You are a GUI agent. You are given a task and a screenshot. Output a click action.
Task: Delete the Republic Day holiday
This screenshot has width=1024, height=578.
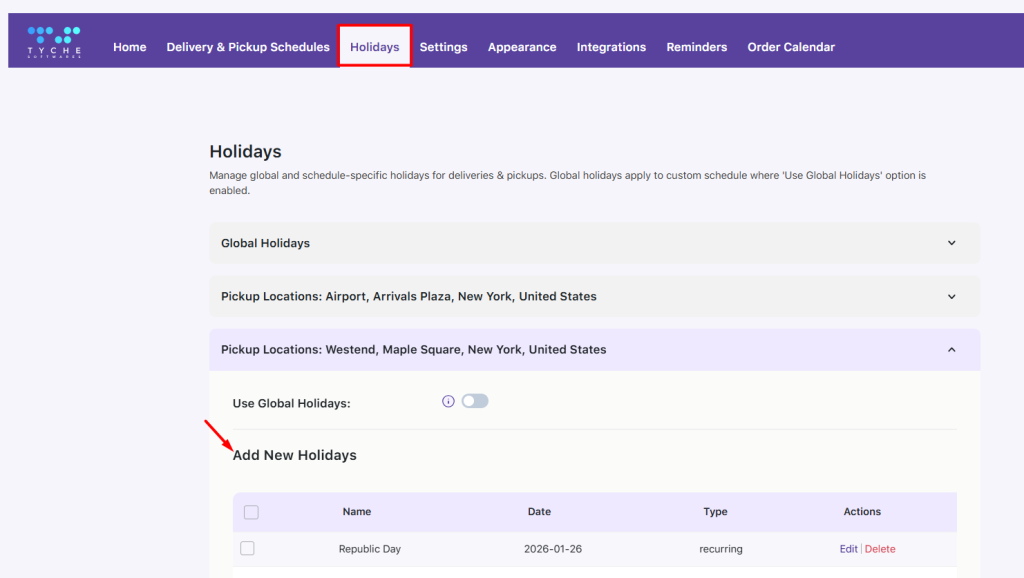(880, 548)
